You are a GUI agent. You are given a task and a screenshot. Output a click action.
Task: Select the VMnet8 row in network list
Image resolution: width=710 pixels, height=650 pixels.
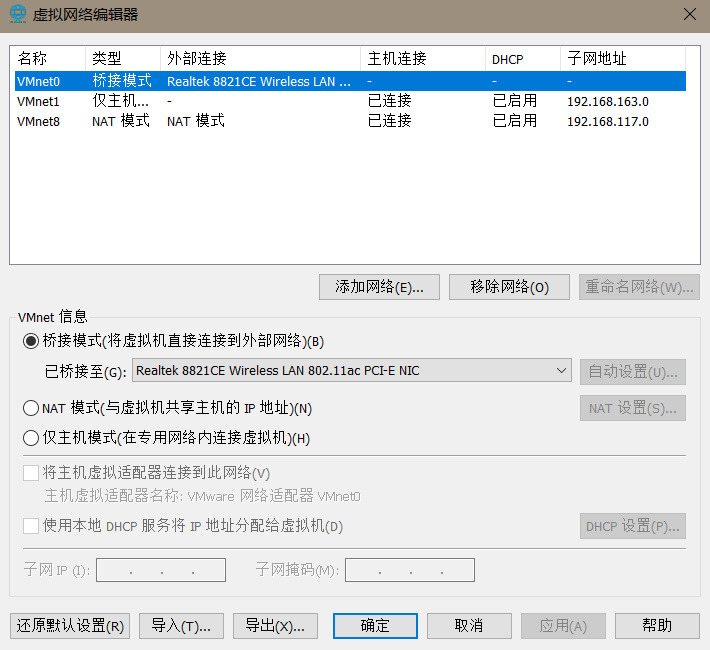[350, 121]
